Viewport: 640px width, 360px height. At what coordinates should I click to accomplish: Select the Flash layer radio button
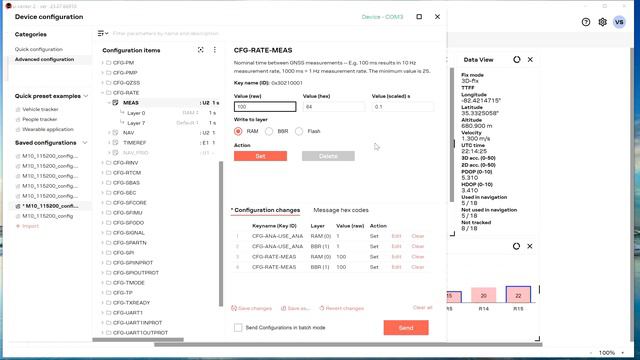click(x=299, y=131)
